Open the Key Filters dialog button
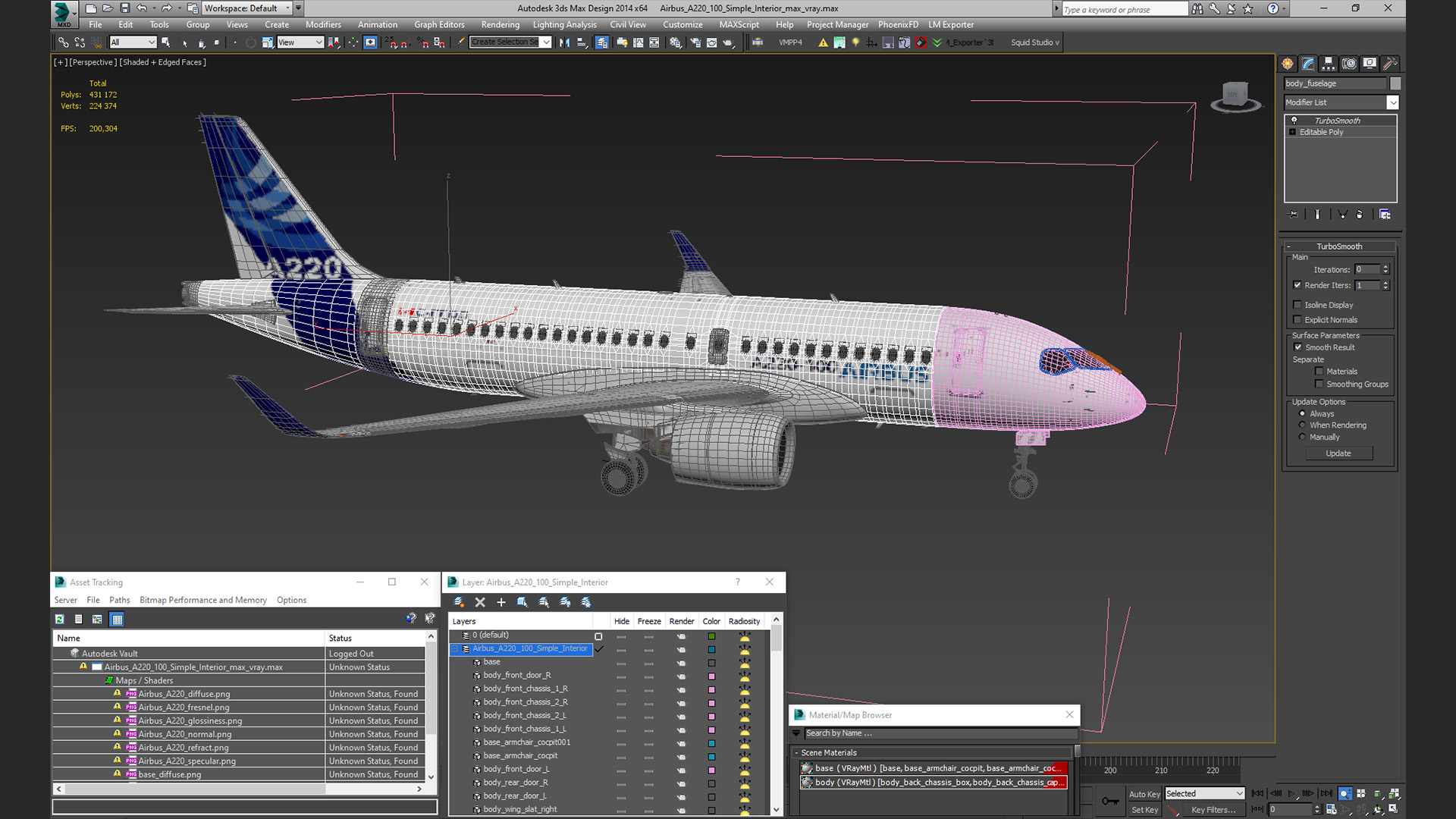The height and width of the screenshot is (819, 1456). pos(1213,810)
